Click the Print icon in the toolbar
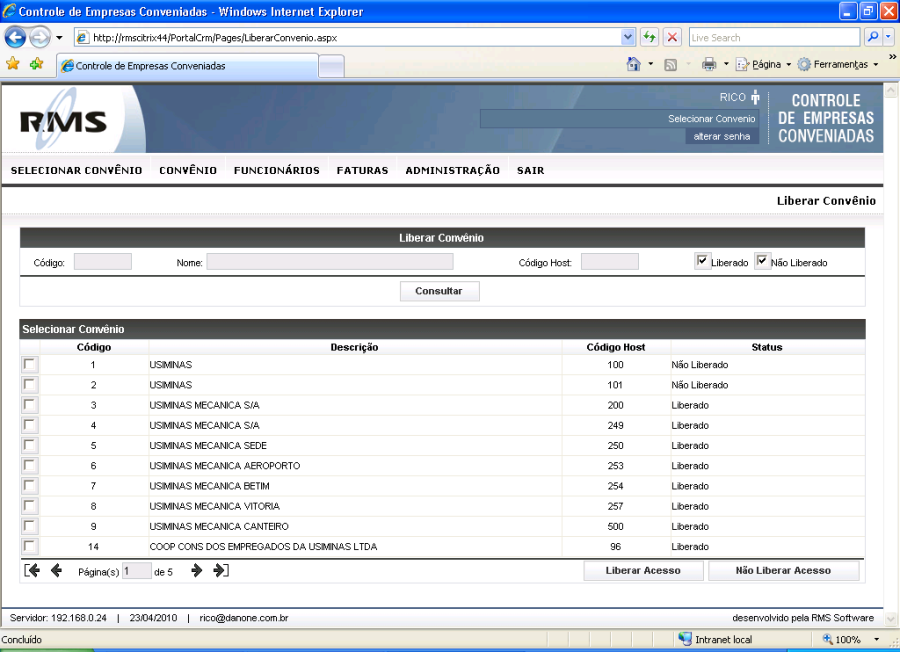This screenshot has width=900, height=652. 709,64
